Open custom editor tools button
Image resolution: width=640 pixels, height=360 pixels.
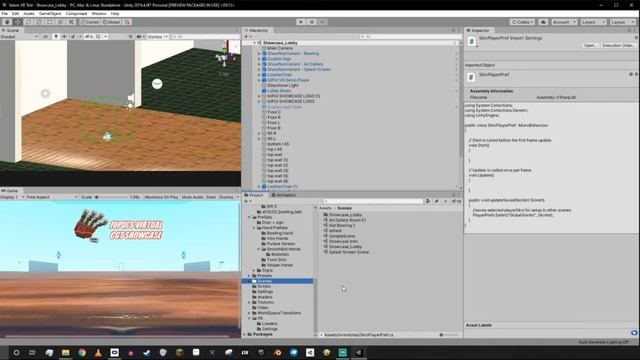[71, 22]
